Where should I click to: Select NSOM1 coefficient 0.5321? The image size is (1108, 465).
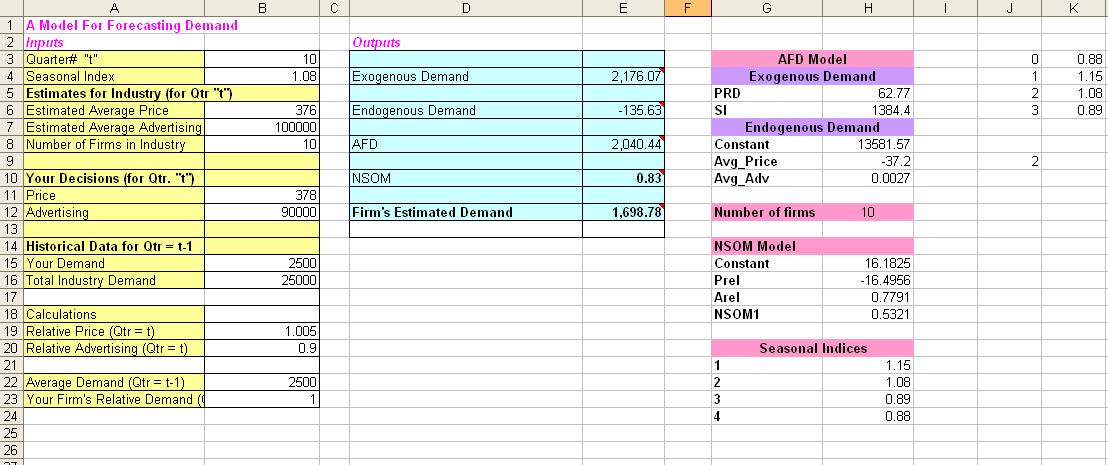pyautogui.click(x=868, y=314)
